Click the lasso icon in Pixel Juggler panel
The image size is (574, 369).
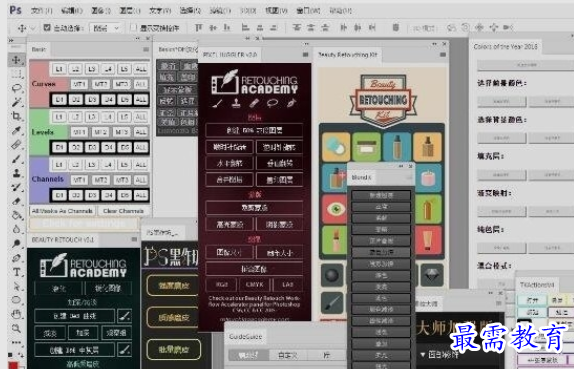click(273, 104)
